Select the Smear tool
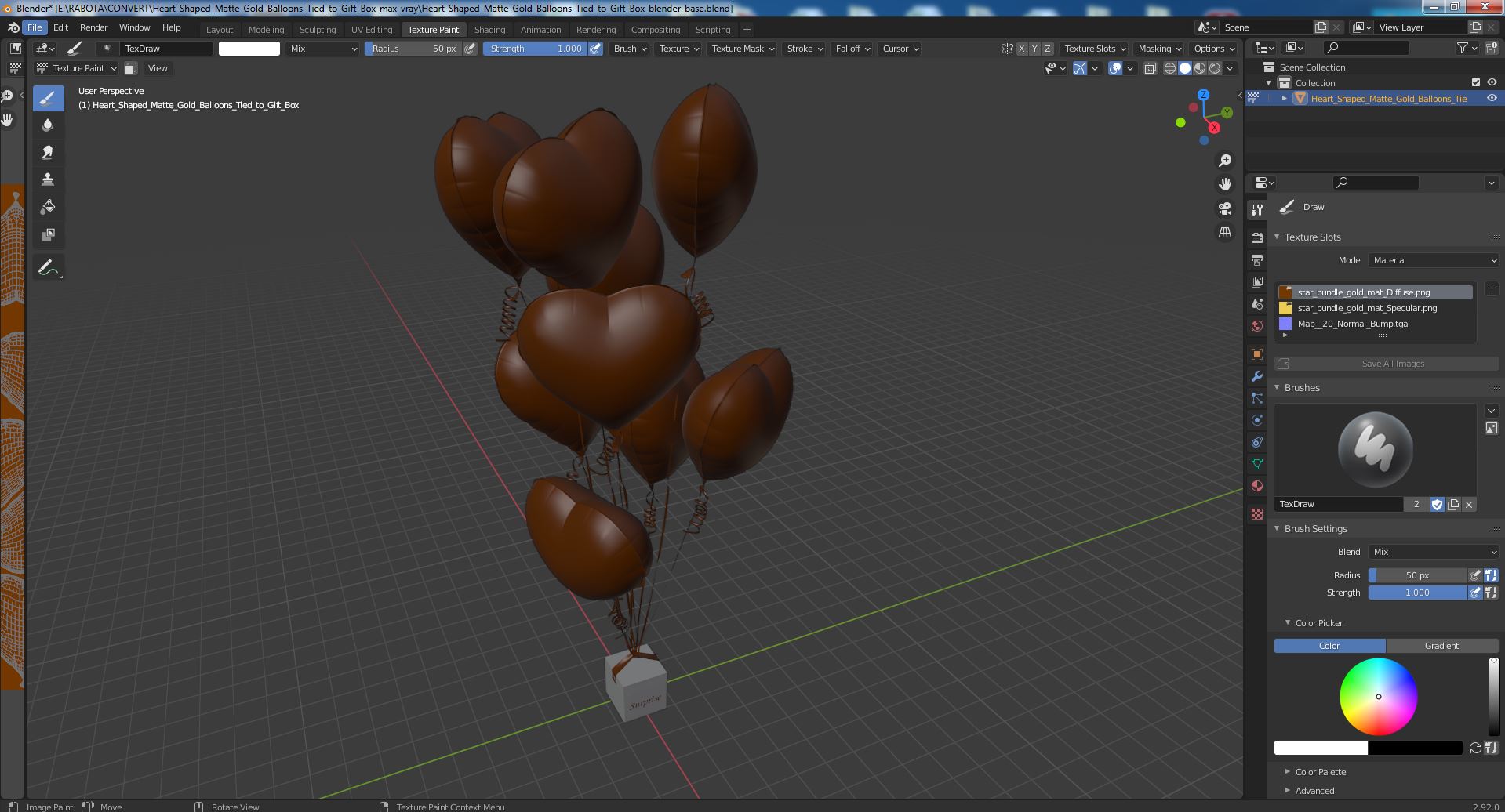 click(x=48, y=153)
